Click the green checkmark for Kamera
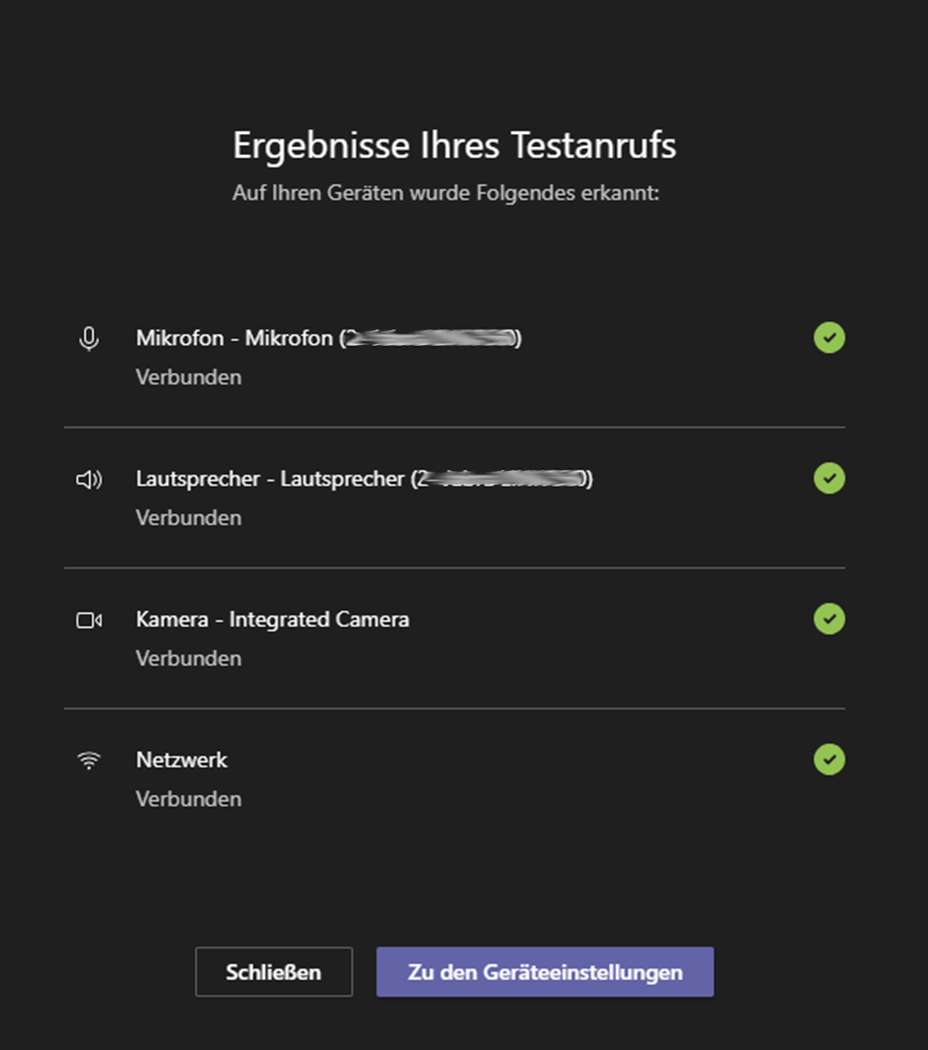 [829, 619]
